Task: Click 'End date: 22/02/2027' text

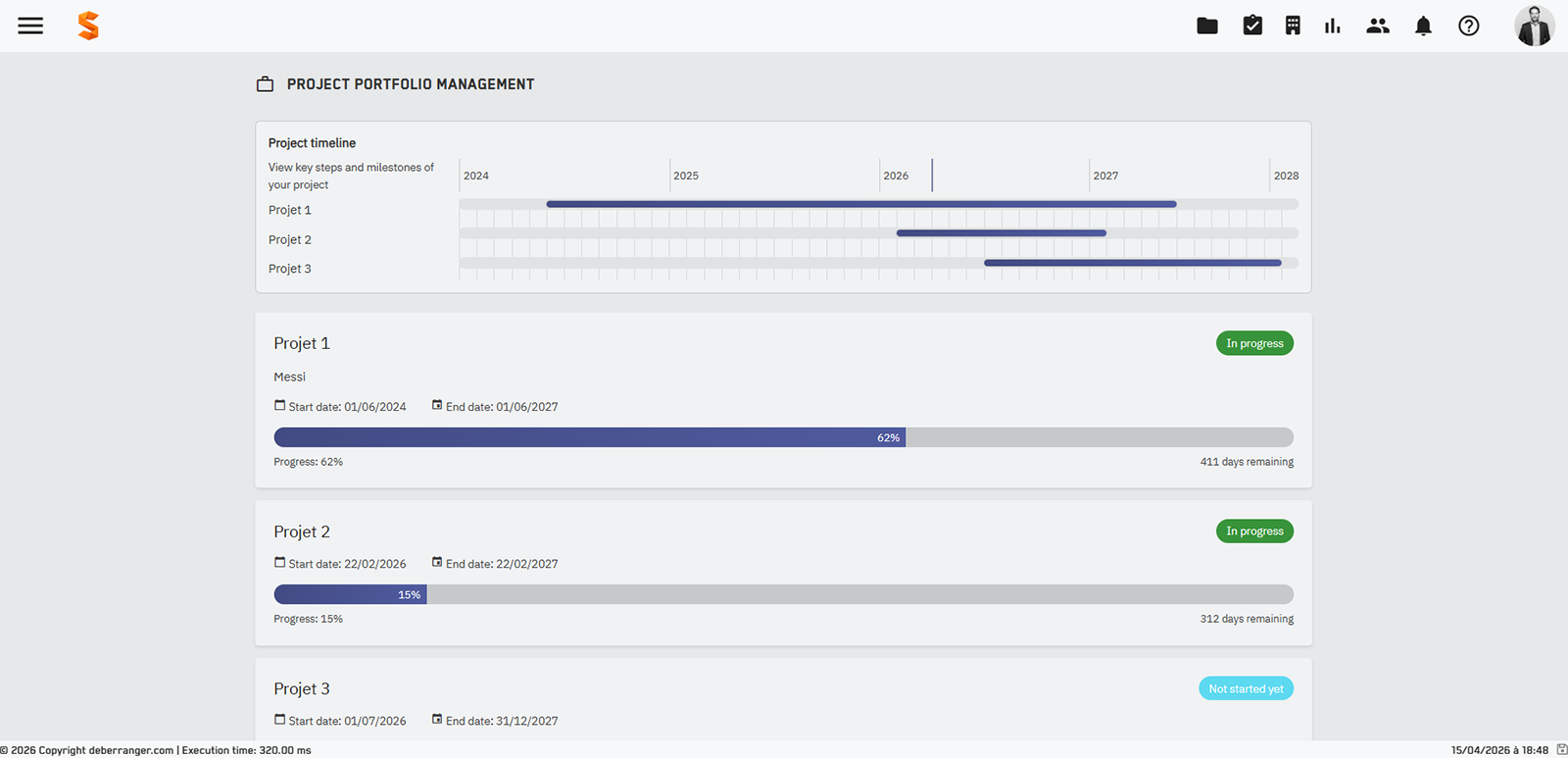Action: coord(502,564)
